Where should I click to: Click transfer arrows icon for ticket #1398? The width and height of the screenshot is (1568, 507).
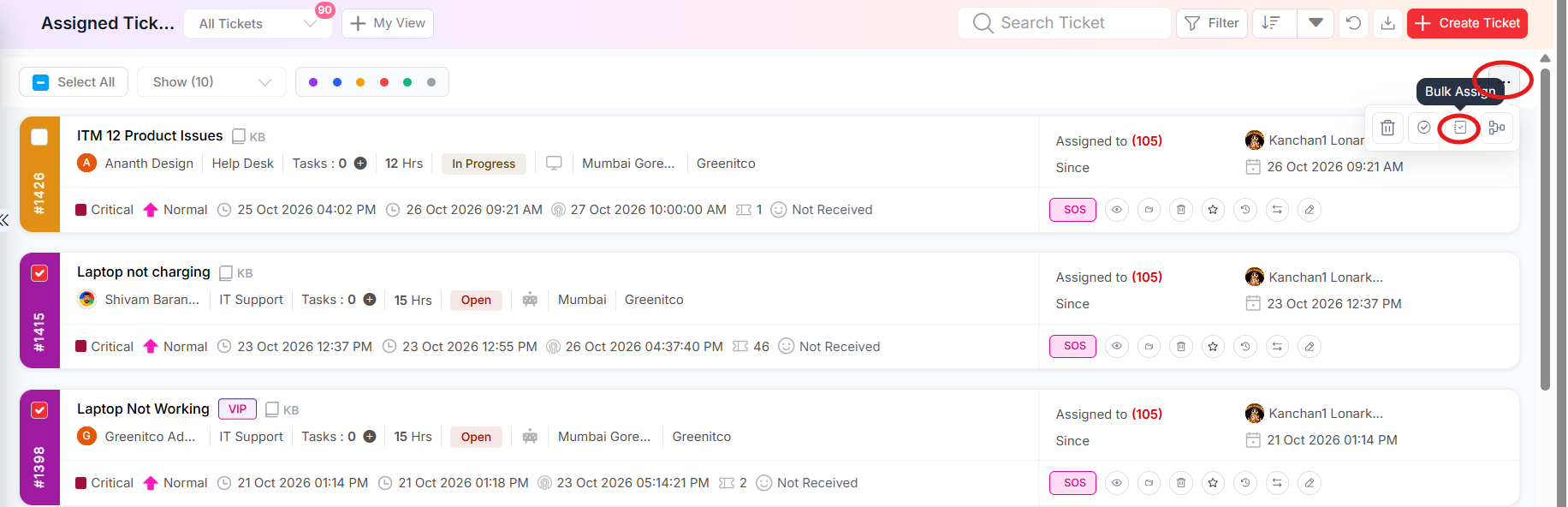coord(1277,483)
